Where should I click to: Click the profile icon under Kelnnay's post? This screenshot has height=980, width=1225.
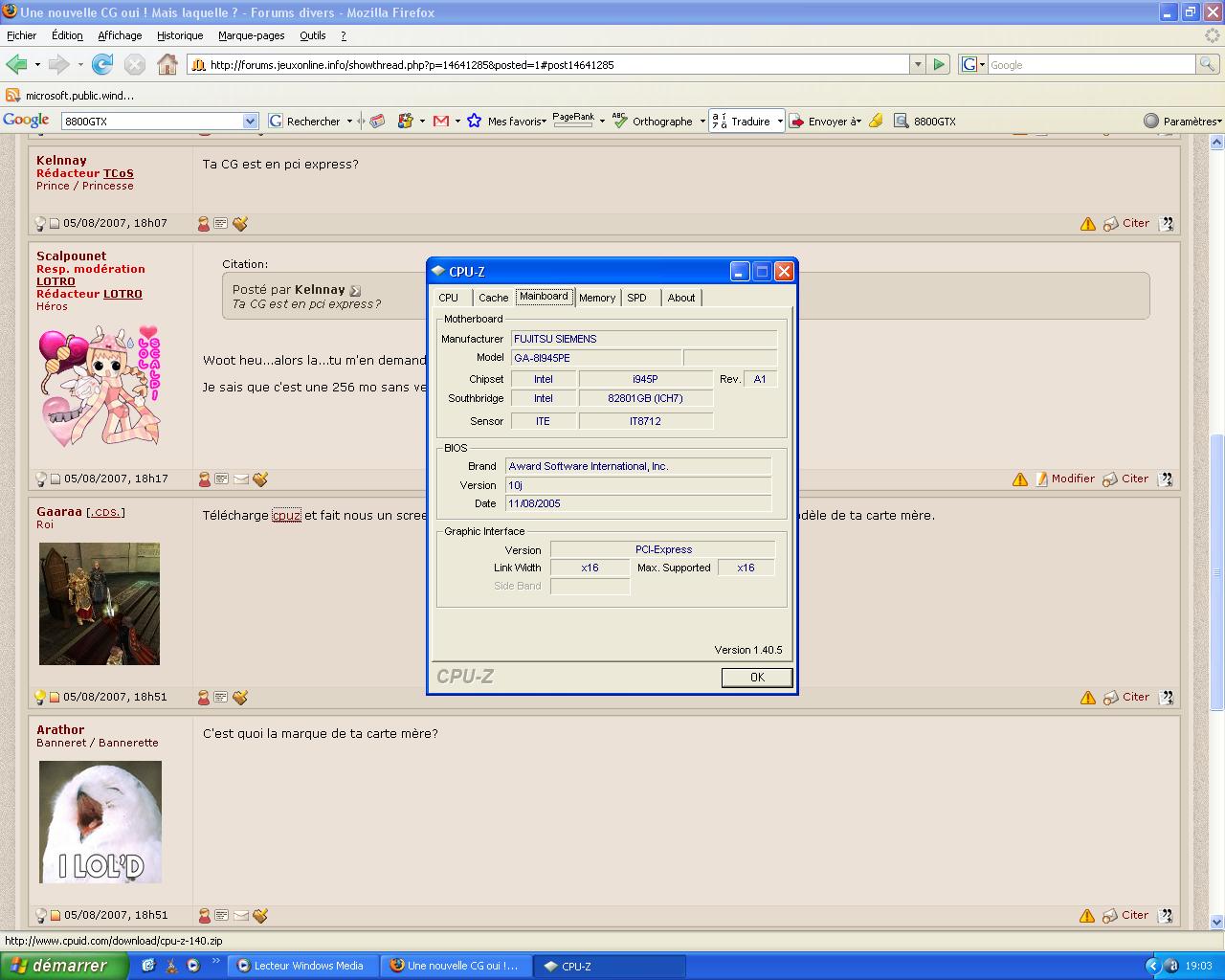204,223
